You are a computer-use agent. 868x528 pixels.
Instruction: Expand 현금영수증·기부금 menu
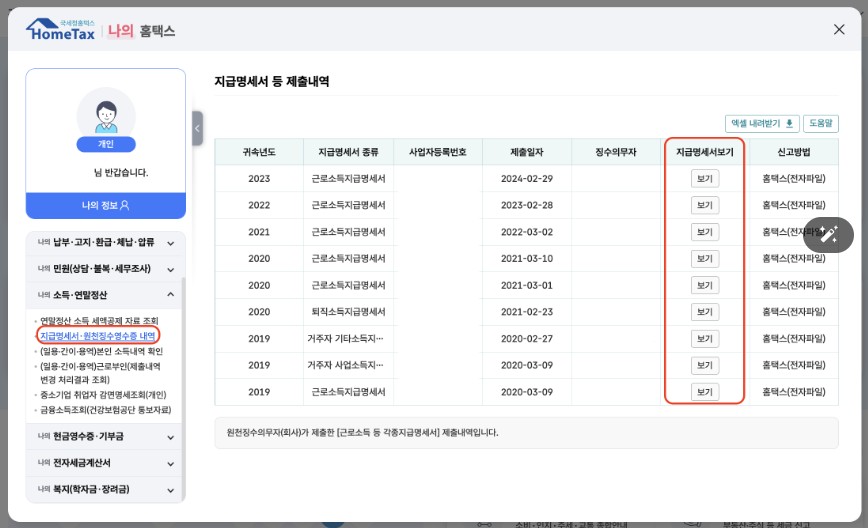tap(105, 437)
